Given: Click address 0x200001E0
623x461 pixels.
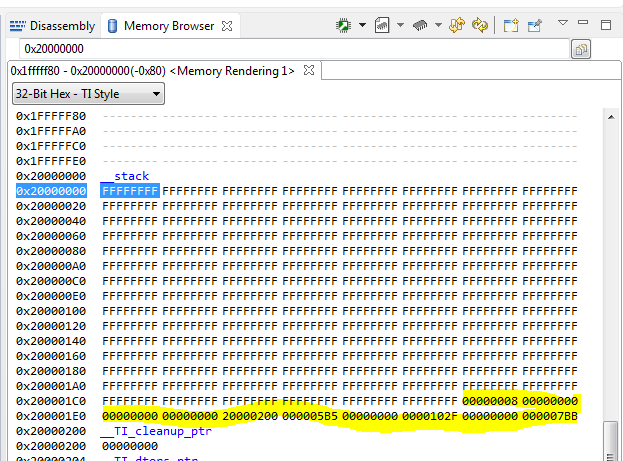Looking at the screenshot, I should pos(51,416).
